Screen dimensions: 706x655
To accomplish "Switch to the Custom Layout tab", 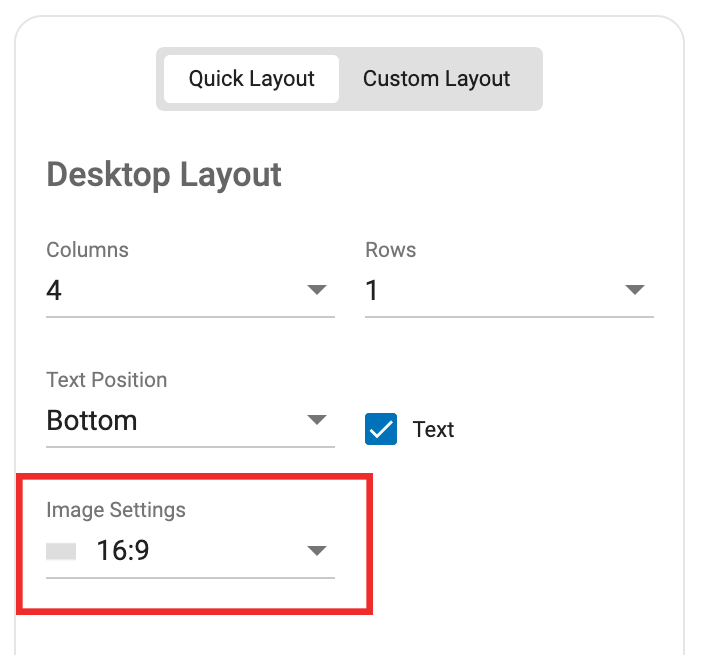I will pyautogui.click(x=436, y=79).
